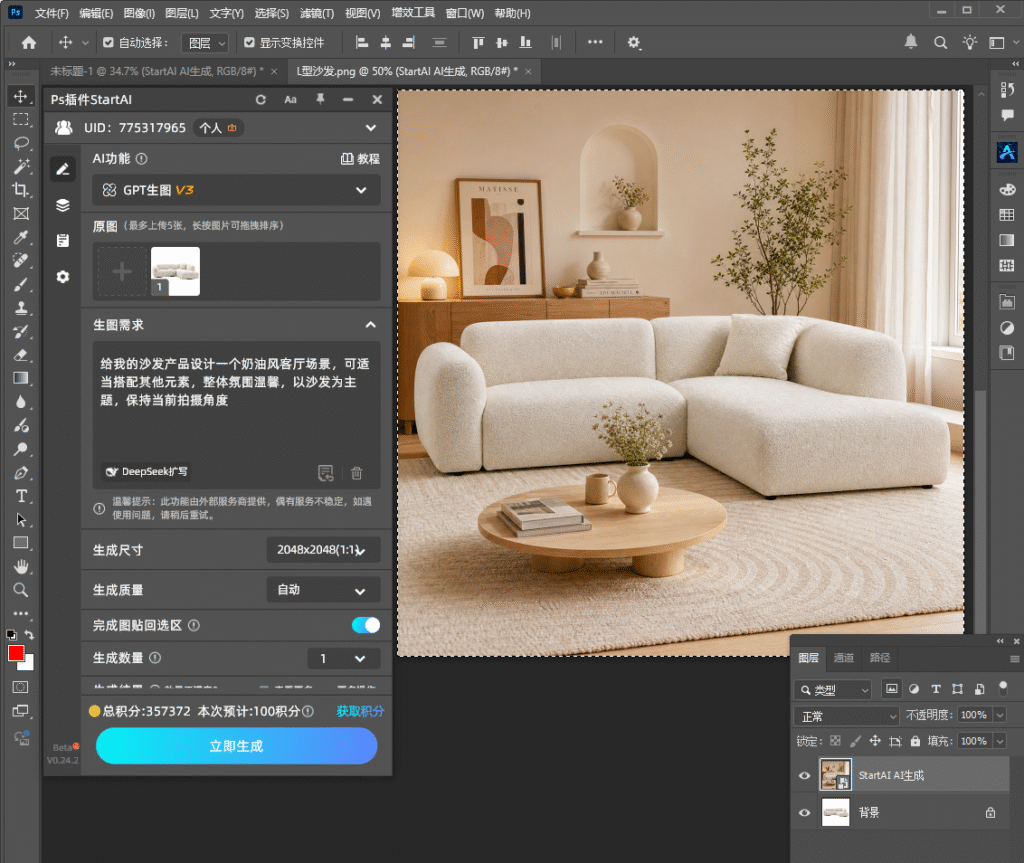Open notifications bell icon
The image size is (1024, 863).
click(910, 42)
